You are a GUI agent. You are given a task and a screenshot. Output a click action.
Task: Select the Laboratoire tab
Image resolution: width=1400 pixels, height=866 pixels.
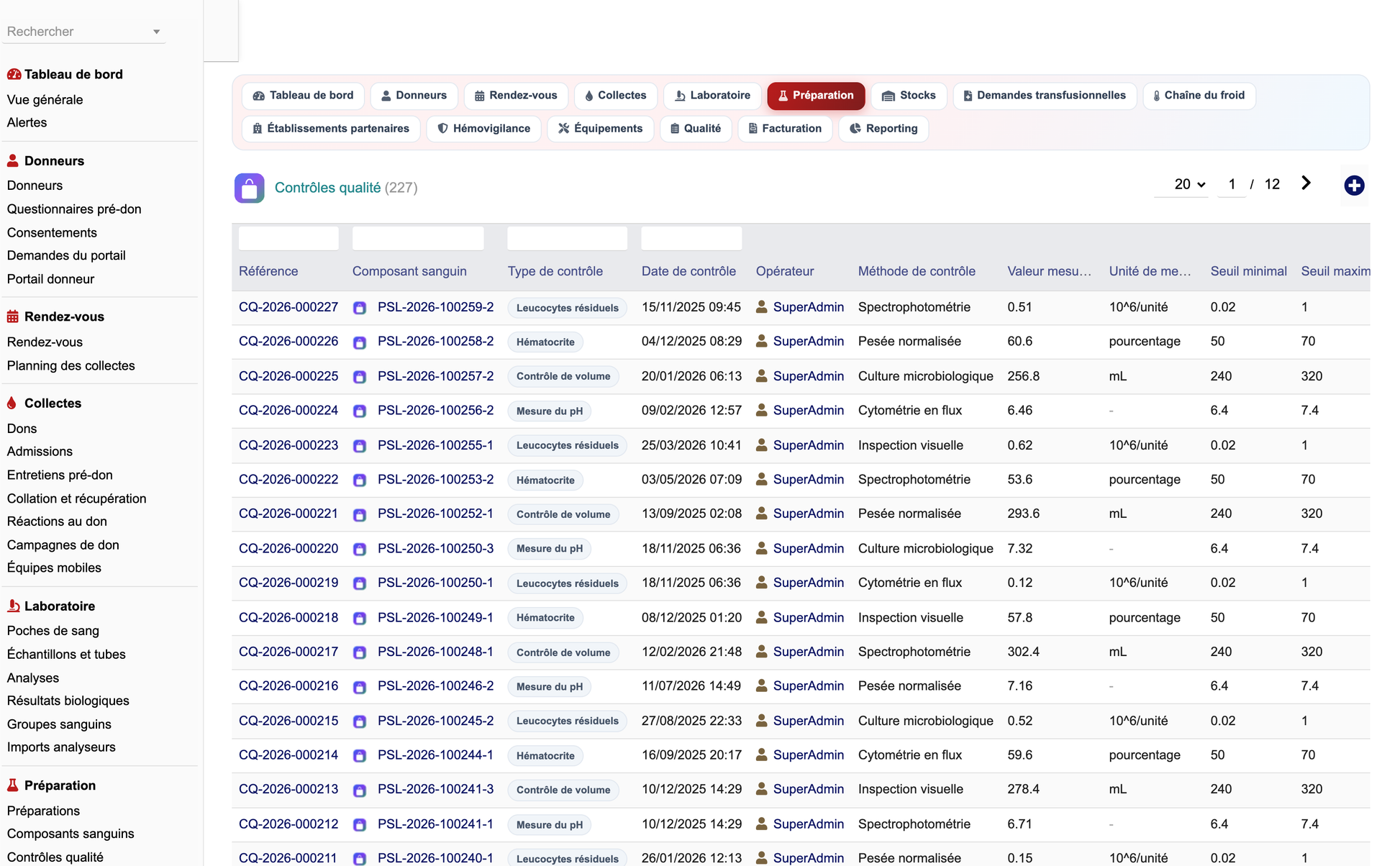click(712, 95)
